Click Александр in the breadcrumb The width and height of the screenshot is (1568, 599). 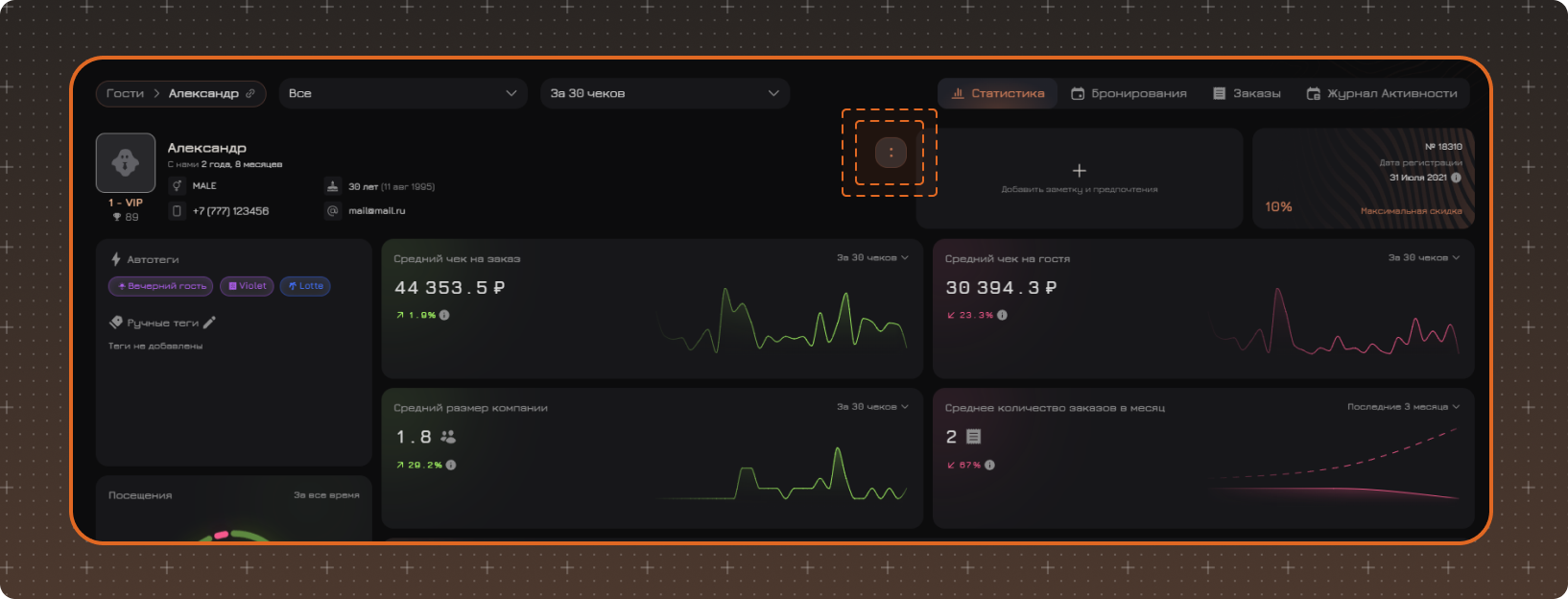(x=203, y=94)
